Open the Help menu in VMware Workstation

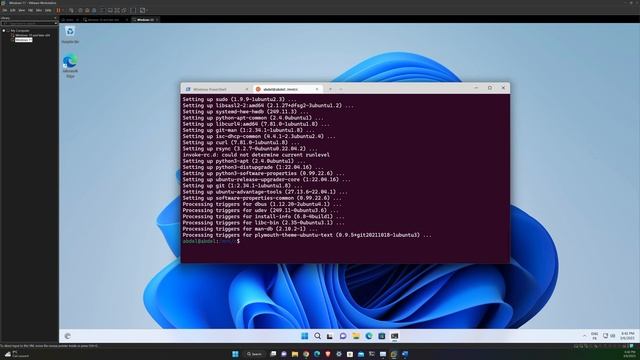coord(48,10)
